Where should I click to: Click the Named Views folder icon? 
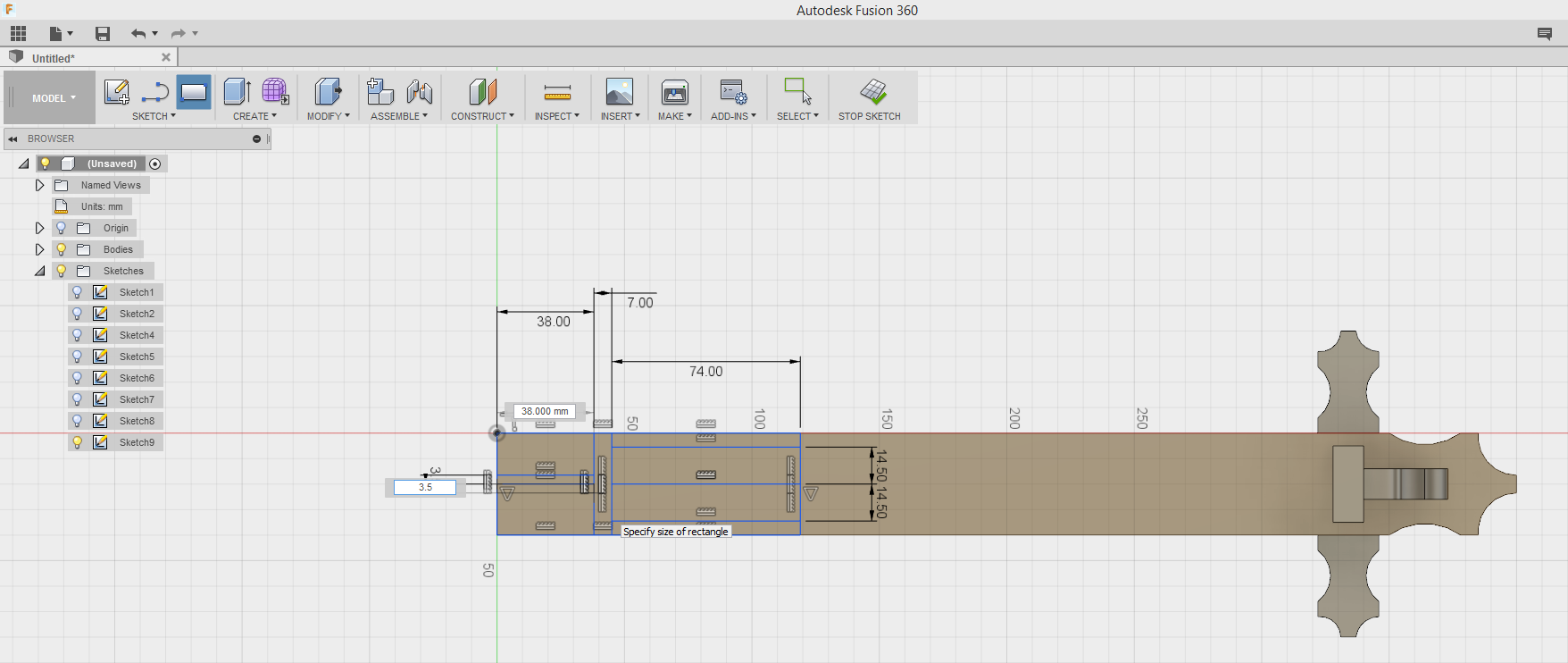(62, 185)
